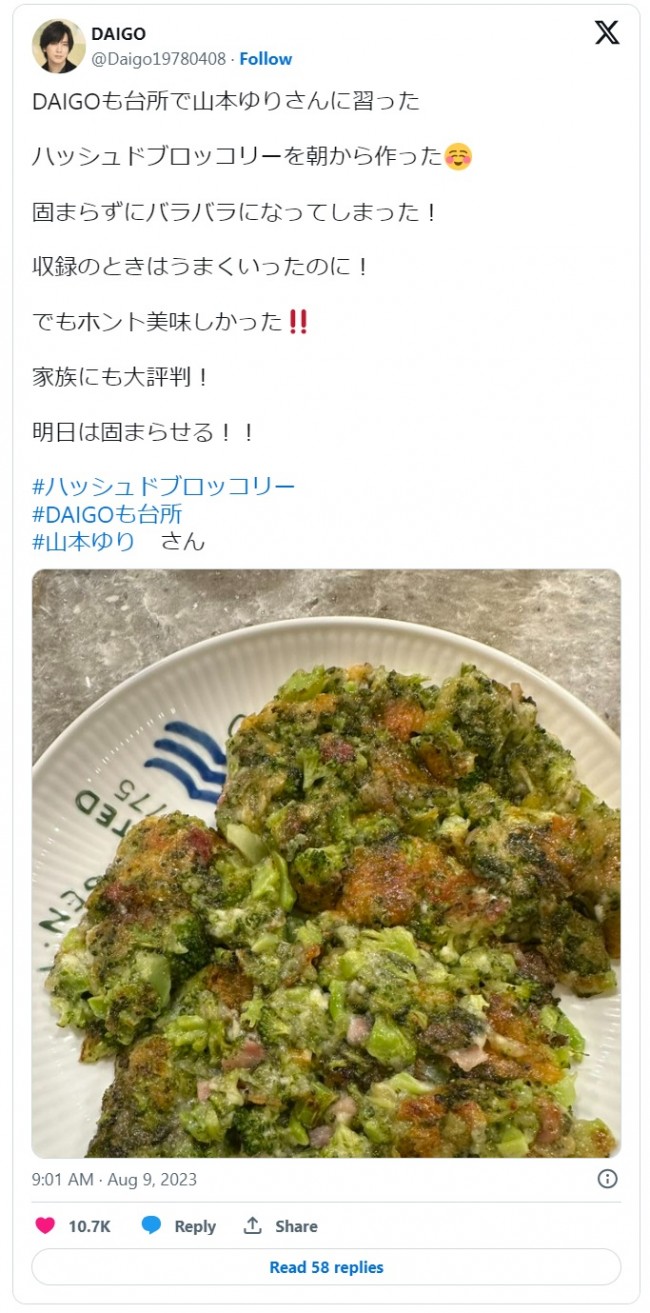Click the Reply text label

[x=195, y=1226]
